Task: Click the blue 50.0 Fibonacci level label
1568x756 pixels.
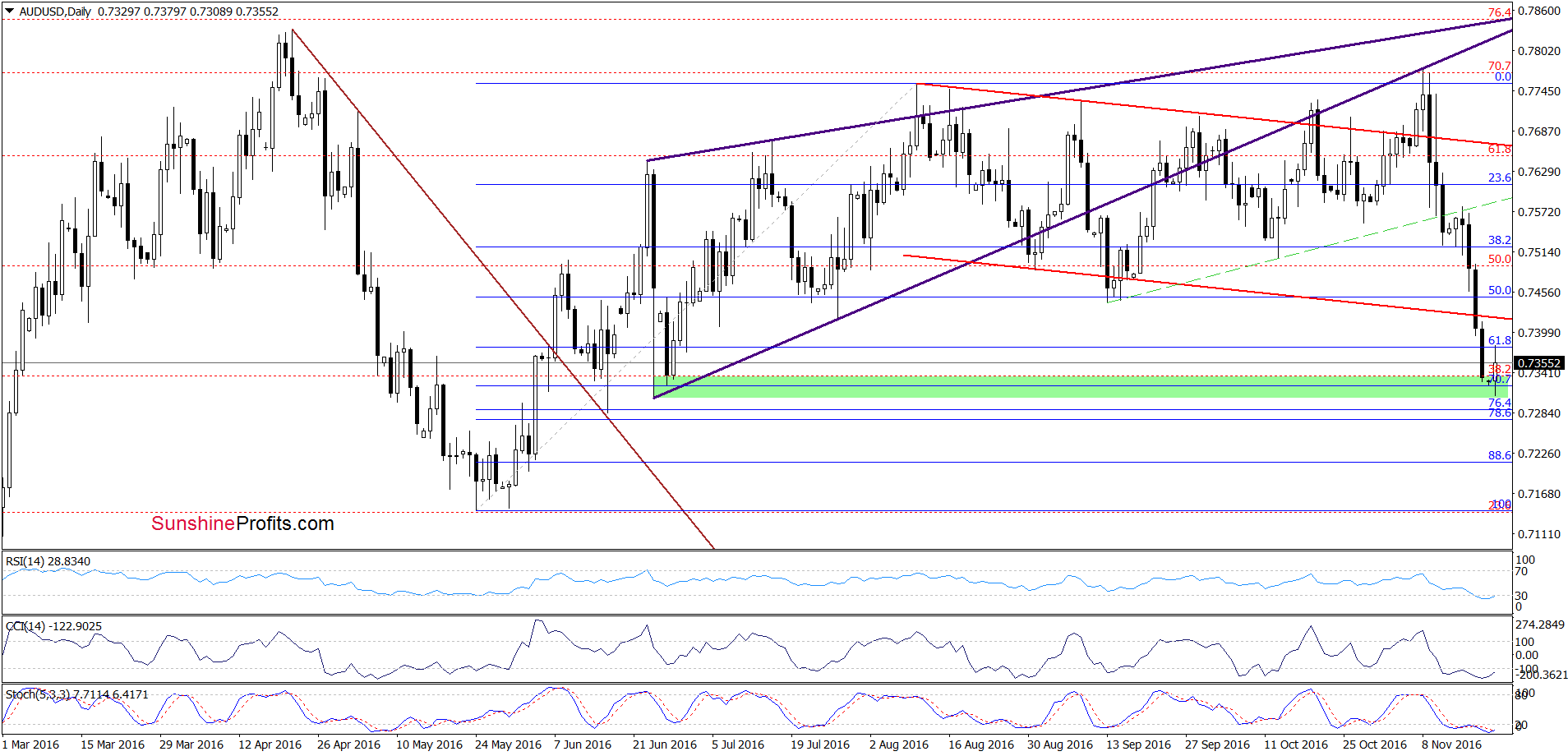Action: click(x=1500, y=290)
